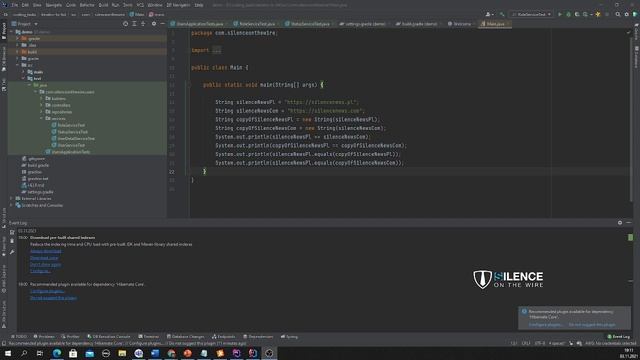Open the File menu

15,5
